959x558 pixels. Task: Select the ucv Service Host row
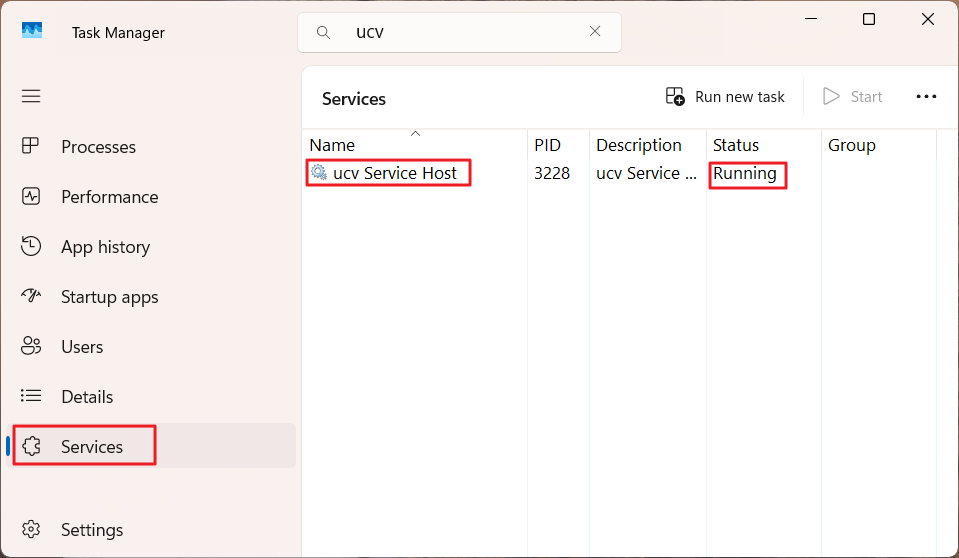click(394, 173)
